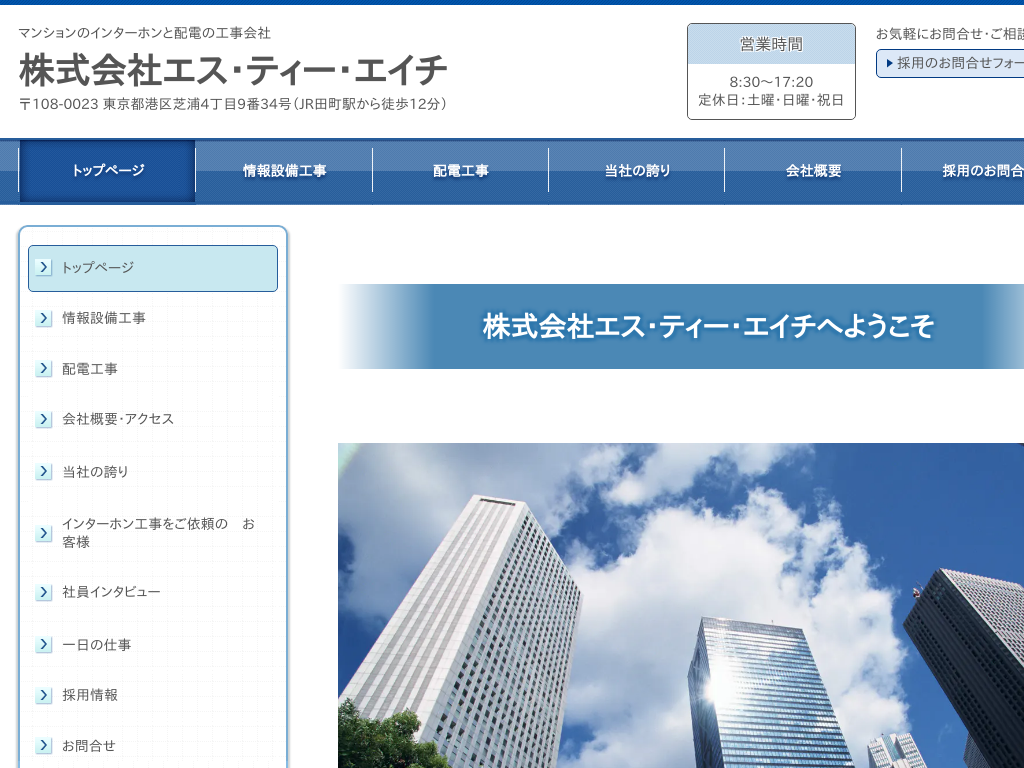Click the skyscraper photo on the main page

[x=680, y=605]
